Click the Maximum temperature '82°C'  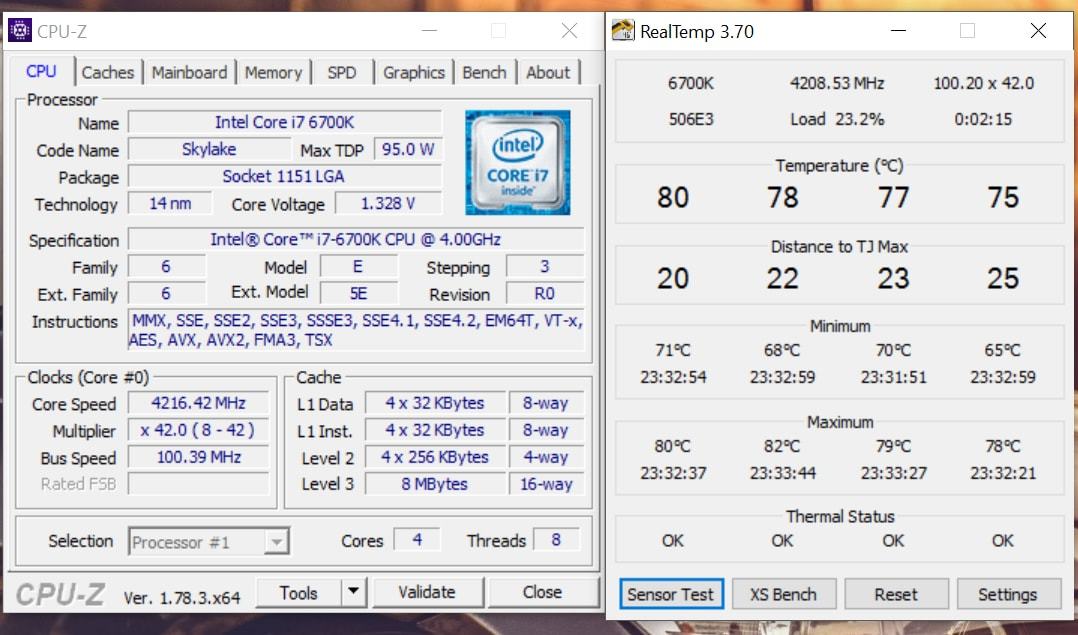coord(782,447)
